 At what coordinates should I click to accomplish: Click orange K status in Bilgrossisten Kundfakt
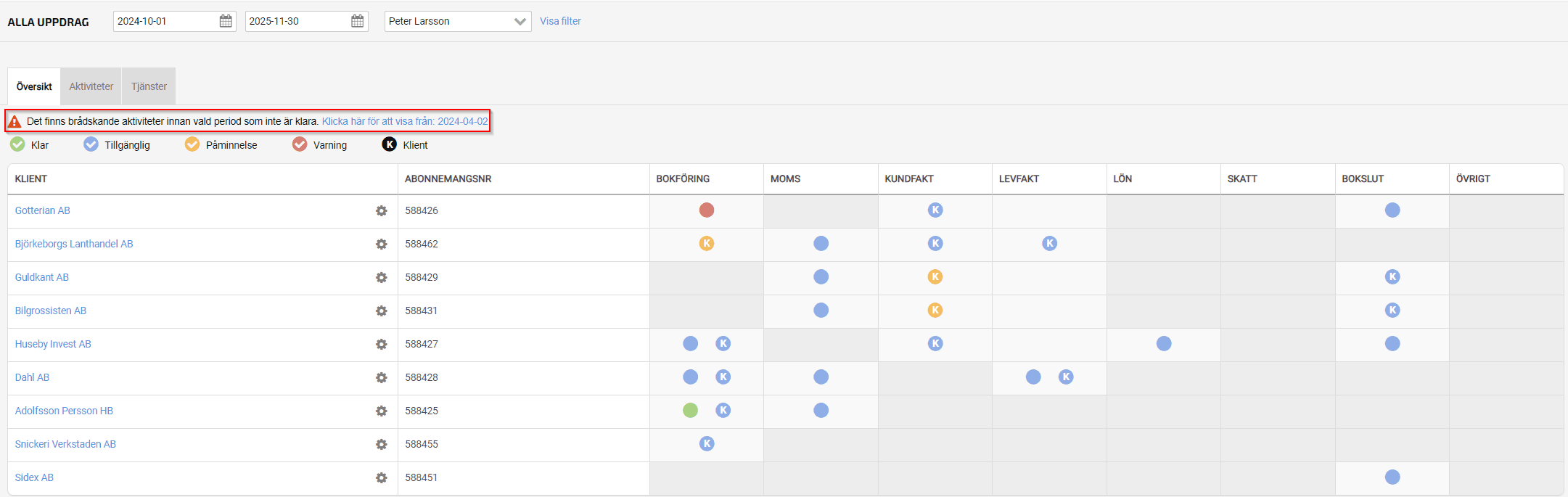pos(935,310)
